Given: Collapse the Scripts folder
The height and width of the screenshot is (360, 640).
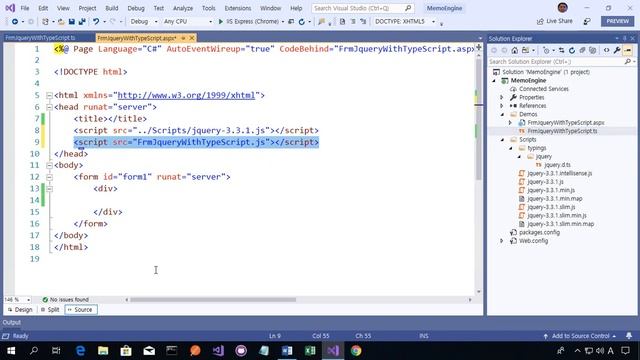Looking at the screenshot, I should point(502,140).
